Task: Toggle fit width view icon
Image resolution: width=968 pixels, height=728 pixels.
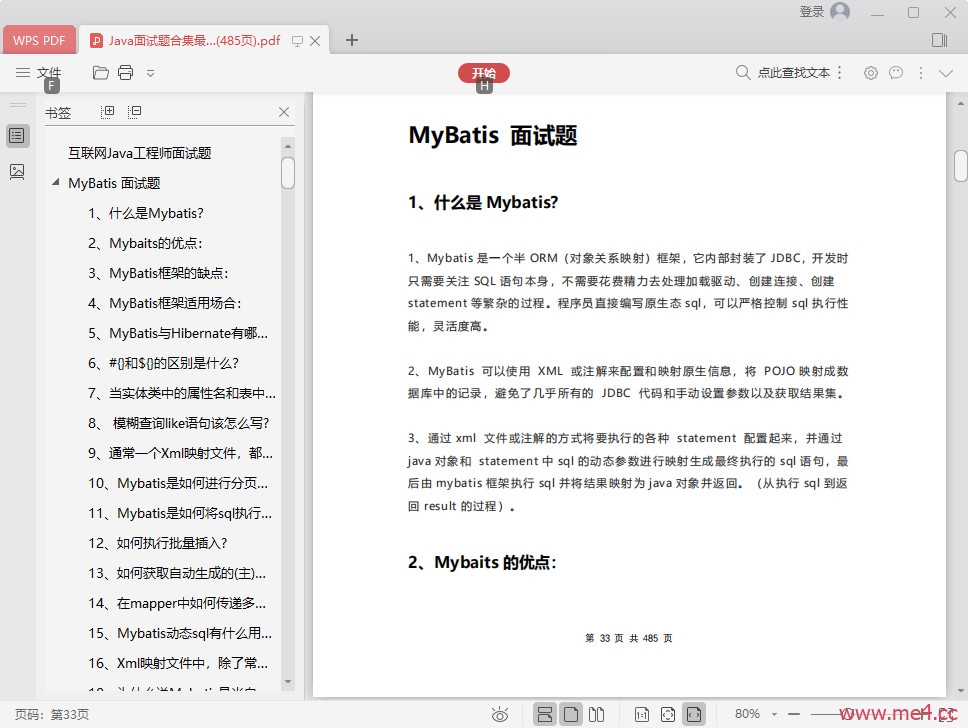Action: tap(694, 714)
